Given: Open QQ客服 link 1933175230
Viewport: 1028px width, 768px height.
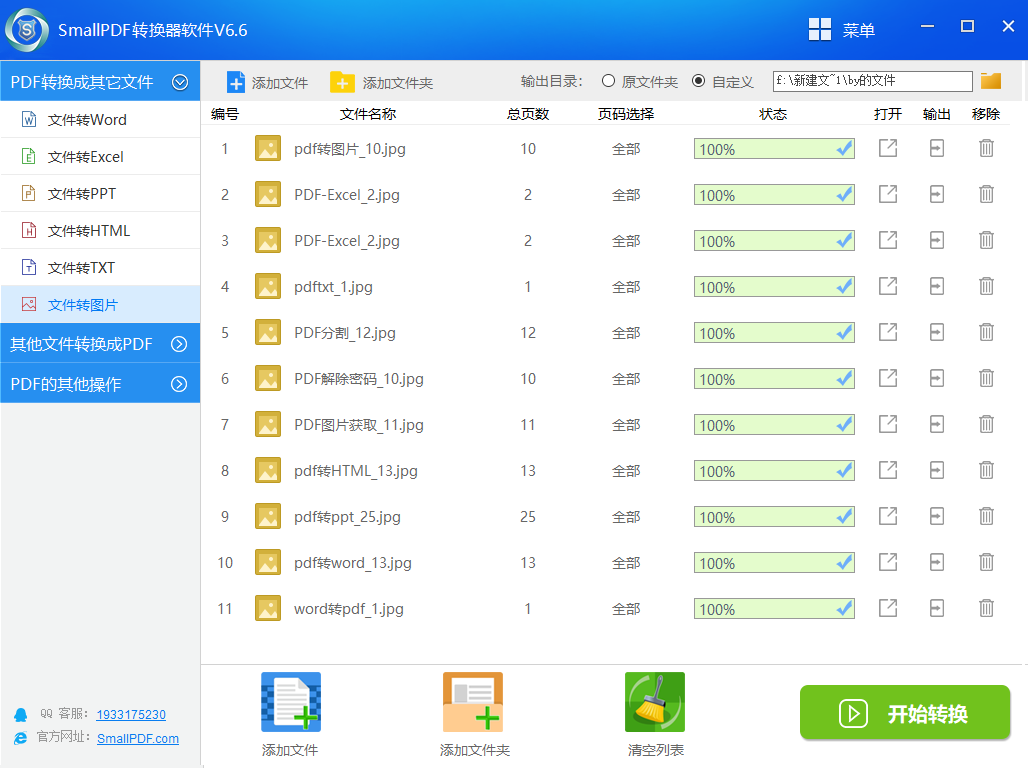Looking at the screenshot, I should [x=131, y=714].
